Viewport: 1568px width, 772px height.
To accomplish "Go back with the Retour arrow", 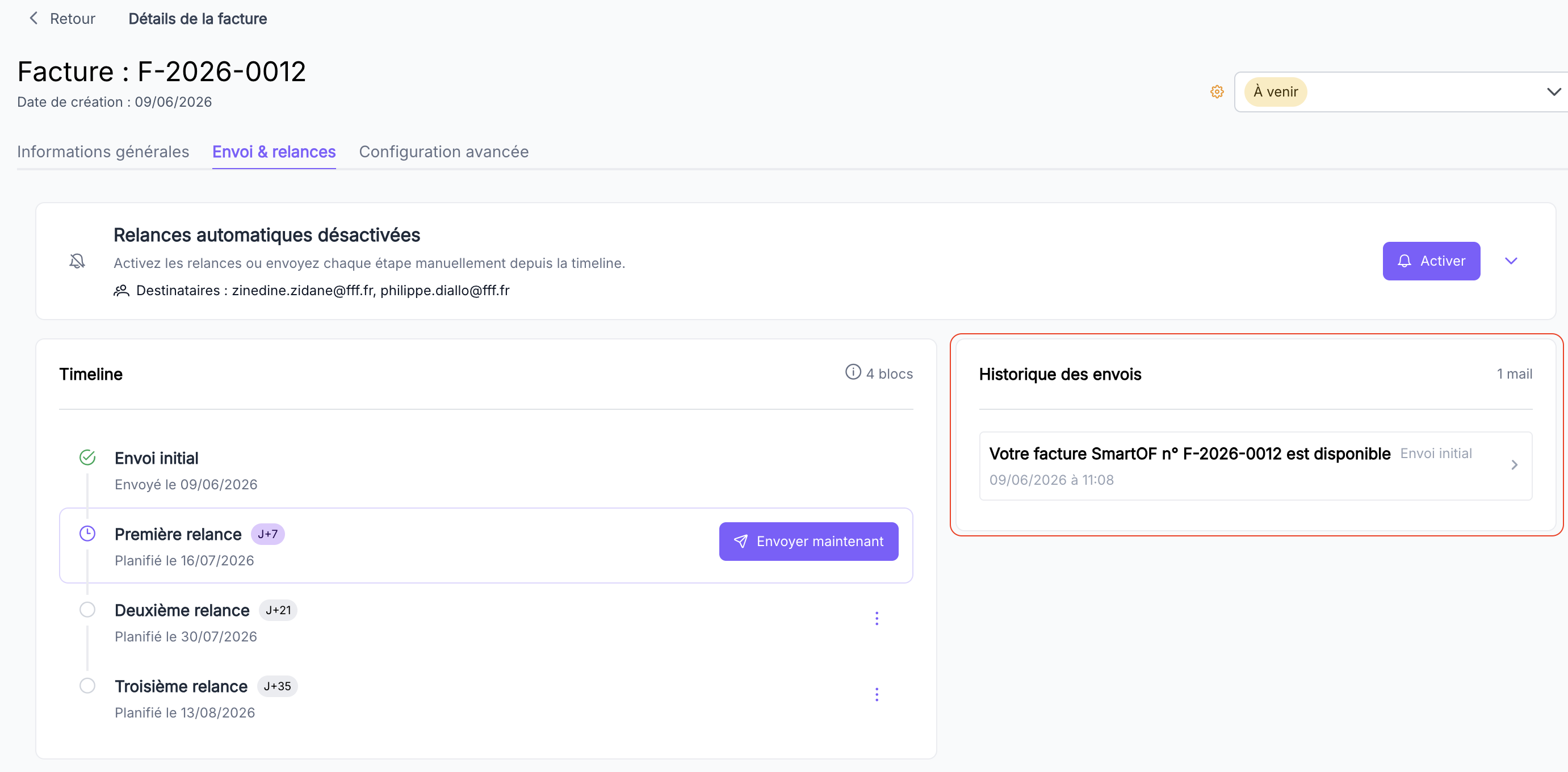I will 33,18.
